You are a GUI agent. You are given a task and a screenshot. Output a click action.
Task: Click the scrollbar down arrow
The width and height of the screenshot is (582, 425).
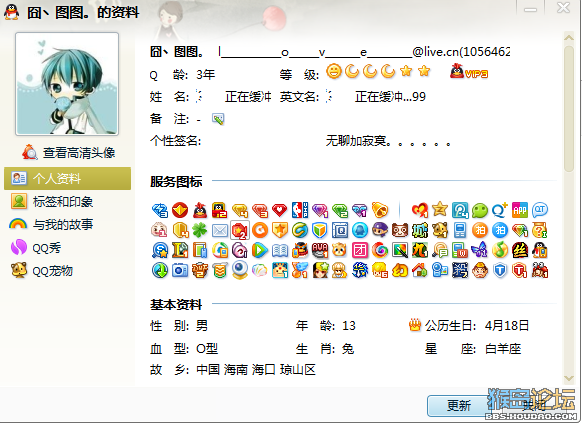point(569,378)
